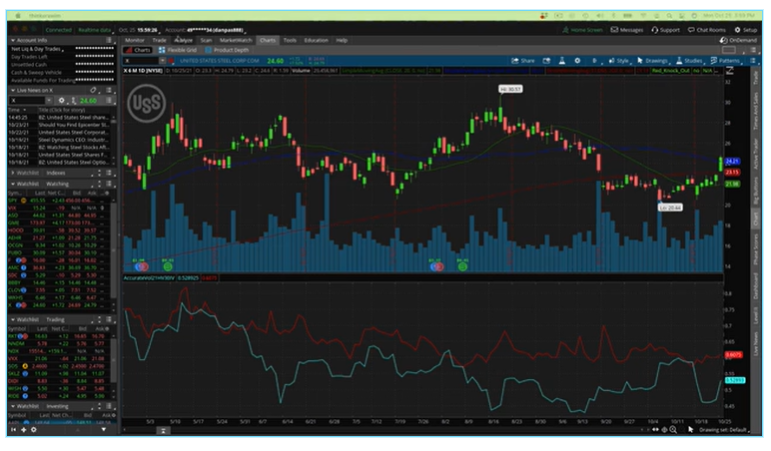Open the Drawings pointer tool menu
Viewport: 771px width, 451px height.
[652, 60]
